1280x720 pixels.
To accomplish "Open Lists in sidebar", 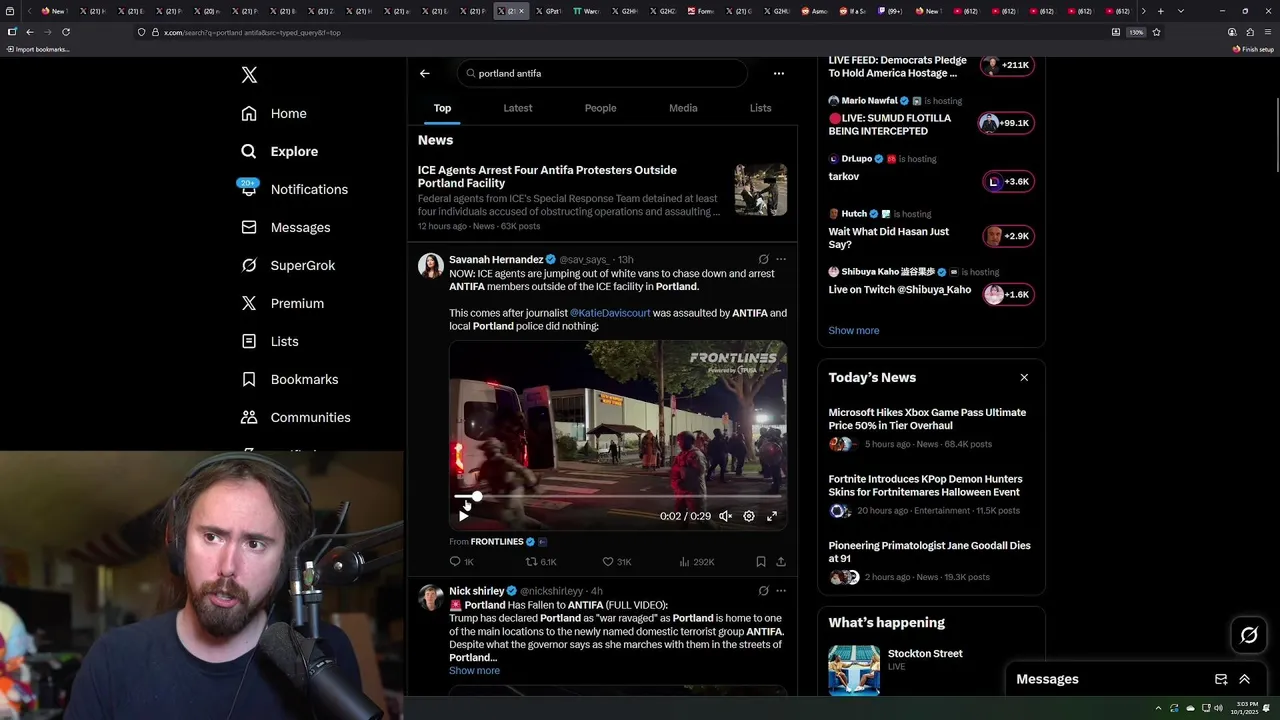I will tap(270, 342).
